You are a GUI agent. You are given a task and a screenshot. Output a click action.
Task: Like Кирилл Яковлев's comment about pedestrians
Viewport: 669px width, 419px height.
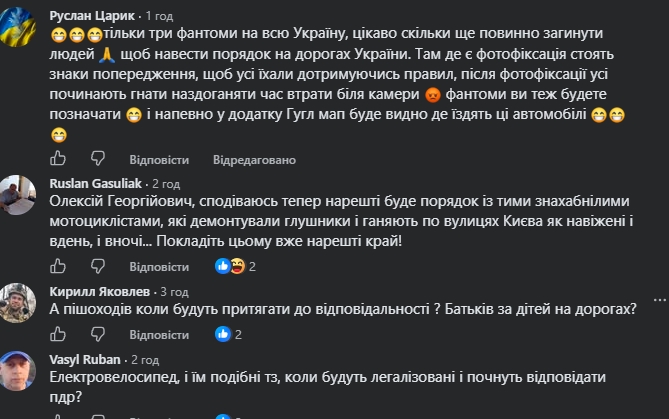pos(58,334)
